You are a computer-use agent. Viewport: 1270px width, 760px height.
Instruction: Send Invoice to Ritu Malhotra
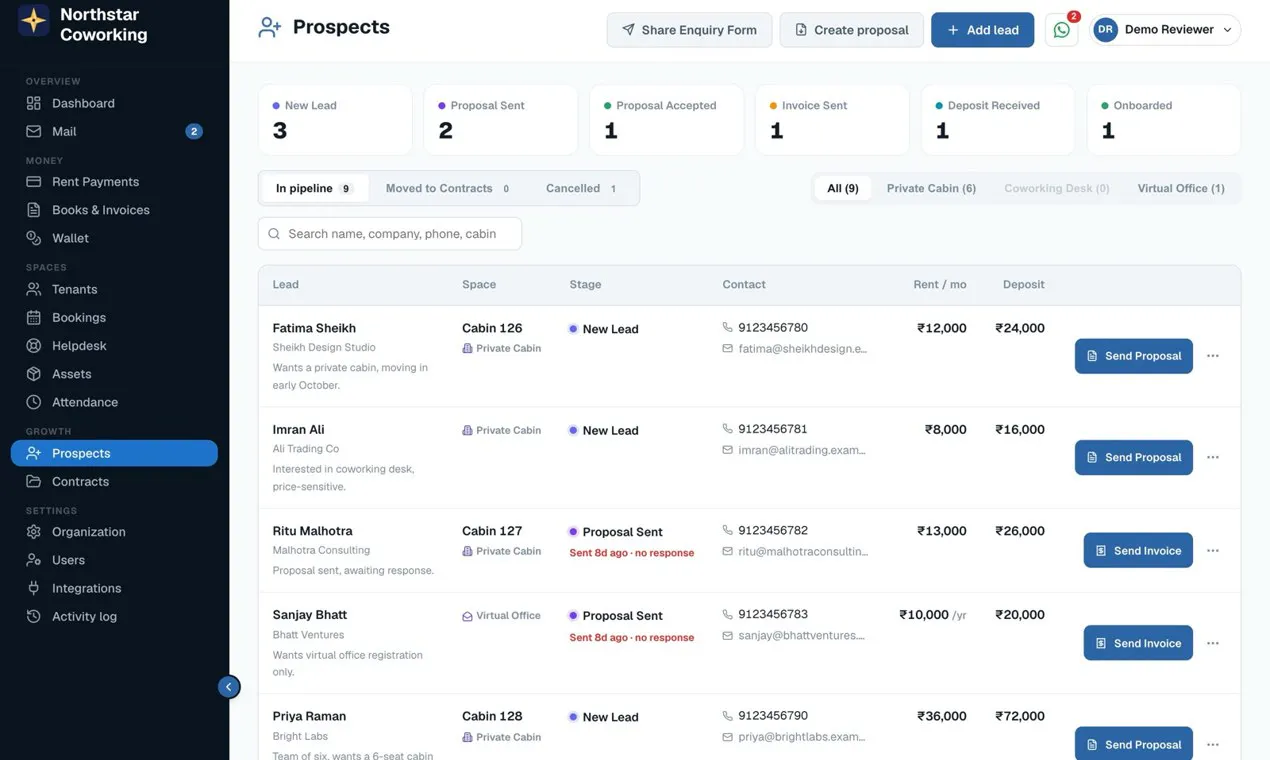coord(1138,550)
